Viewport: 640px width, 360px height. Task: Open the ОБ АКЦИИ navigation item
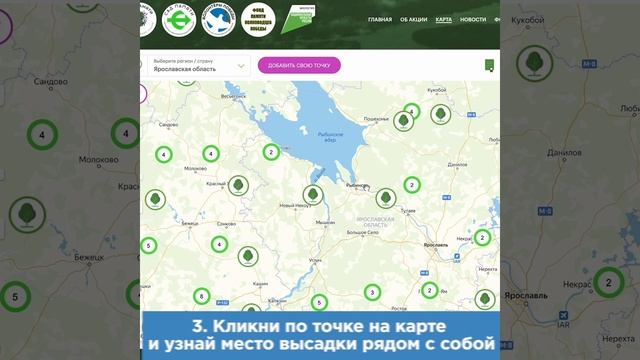click(x=413, y=20)
